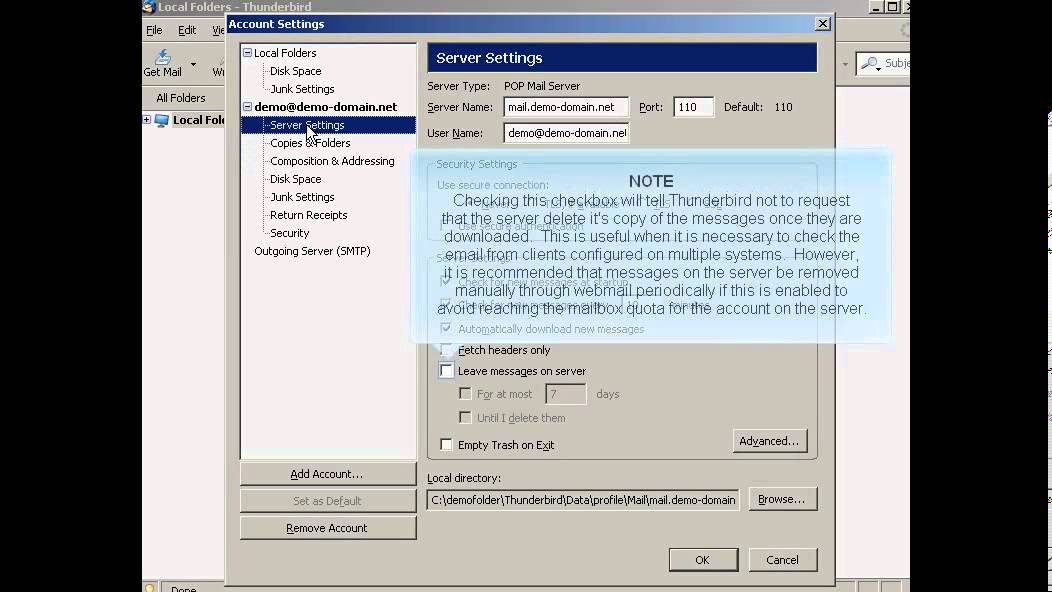This screenshot has width=1052, height=592.
Task: Click the Server Name input field
Action: [566, 107]
